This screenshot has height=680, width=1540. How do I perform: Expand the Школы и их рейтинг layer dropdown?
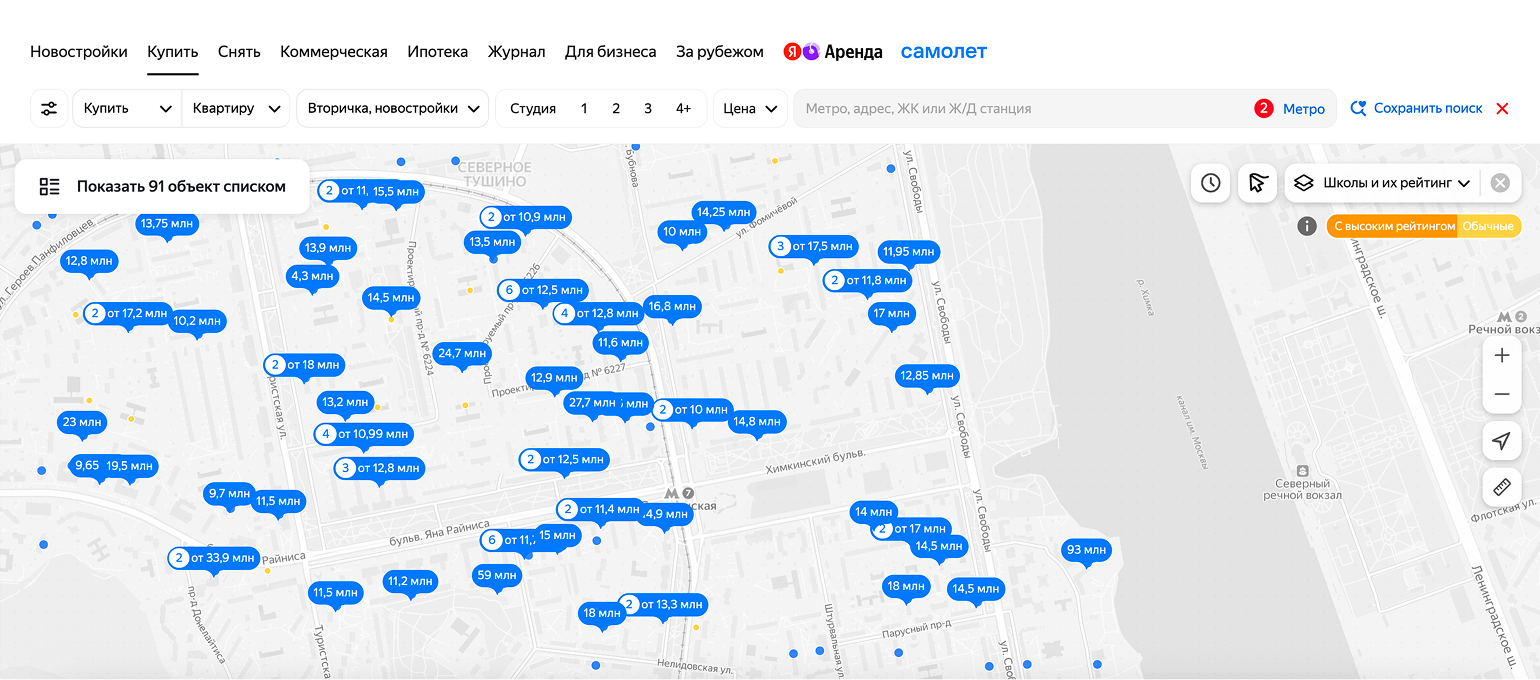[x=1384, y=183]
